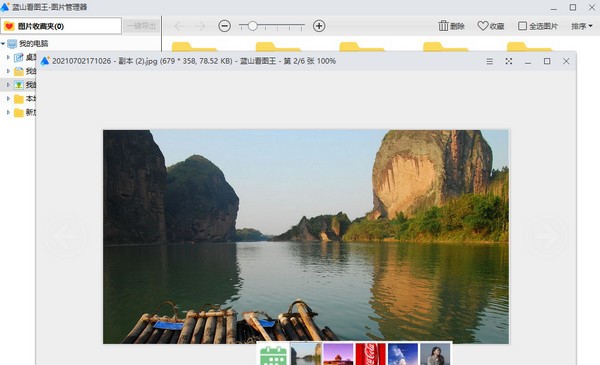Screen dimensions: 600x365
Task: Maximize the 图片管理器 main window
Action: click(x=573, y=7)
